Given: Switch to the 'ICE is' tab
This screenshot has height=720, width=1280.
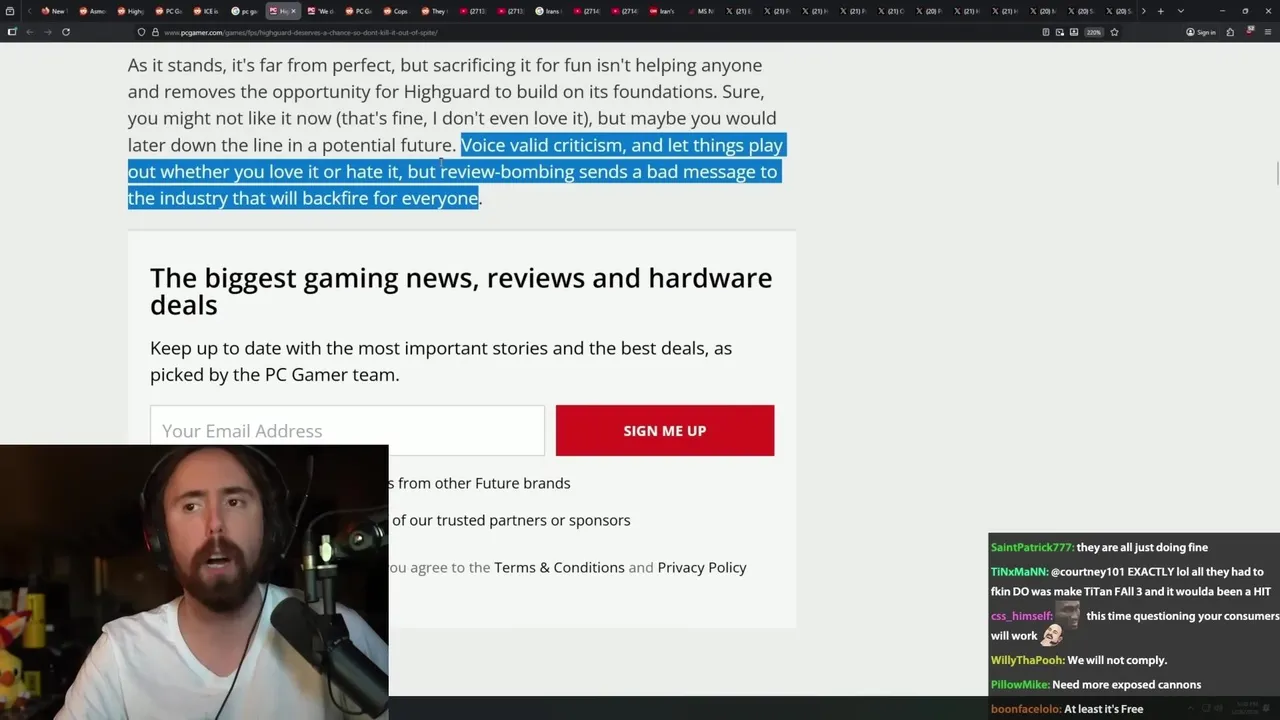Looking at the screenshot, I should pyautogui.click(x=206, y=11).
